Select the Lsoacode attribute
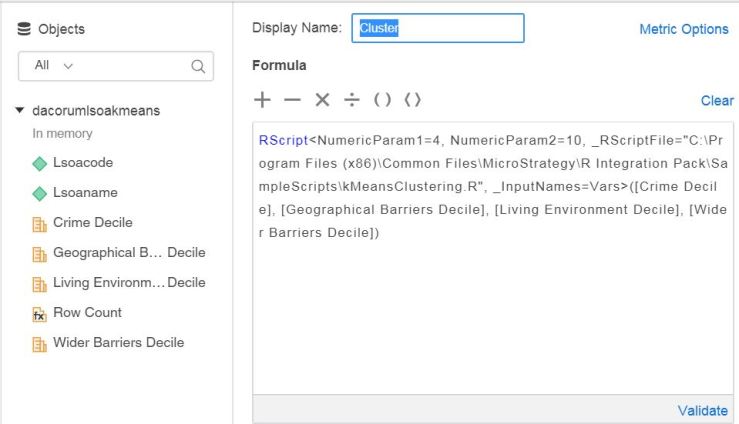 (83, 162)
